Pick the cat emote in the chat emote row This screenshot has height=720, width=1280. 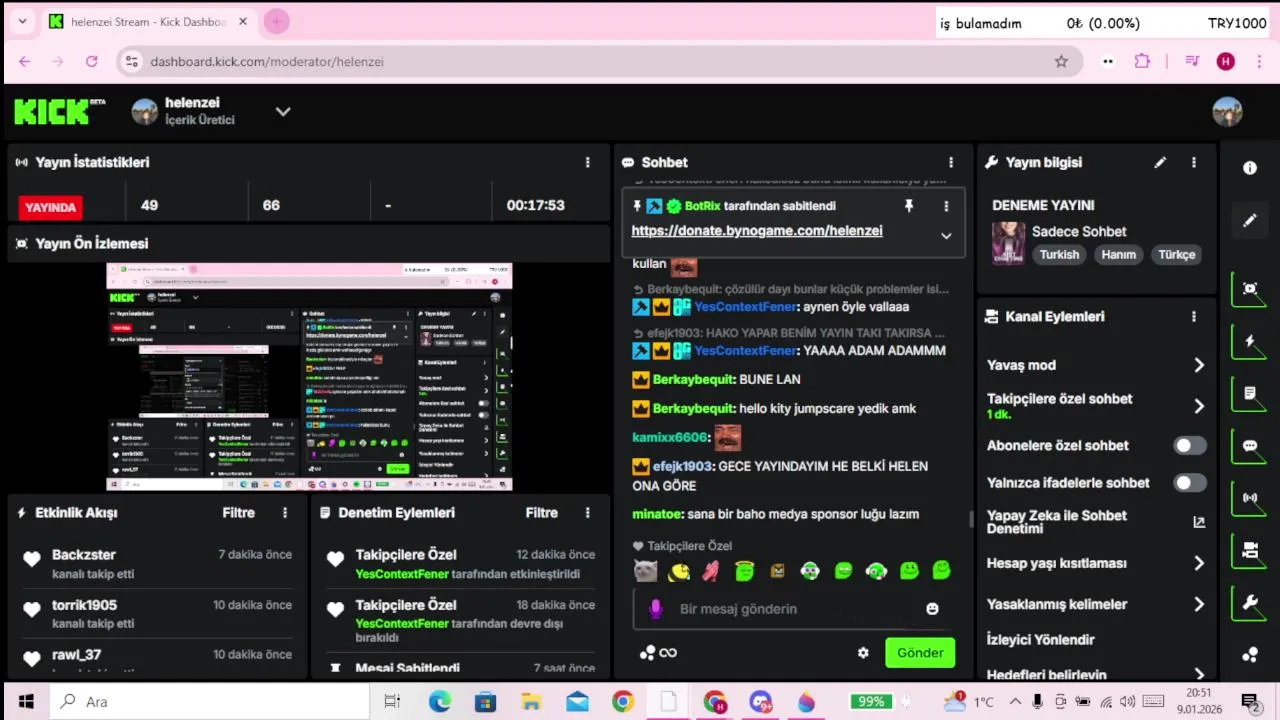(646, 571)
